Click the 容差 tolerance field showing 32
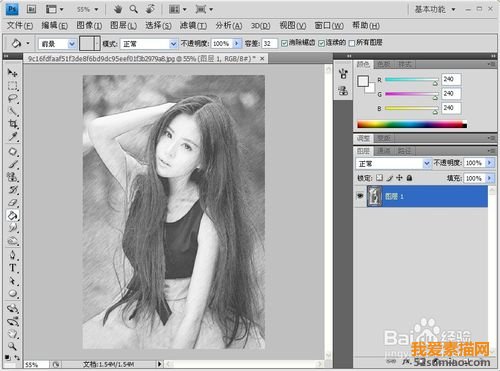This screenshot has width=500, height=371. (x=269, y=44)
